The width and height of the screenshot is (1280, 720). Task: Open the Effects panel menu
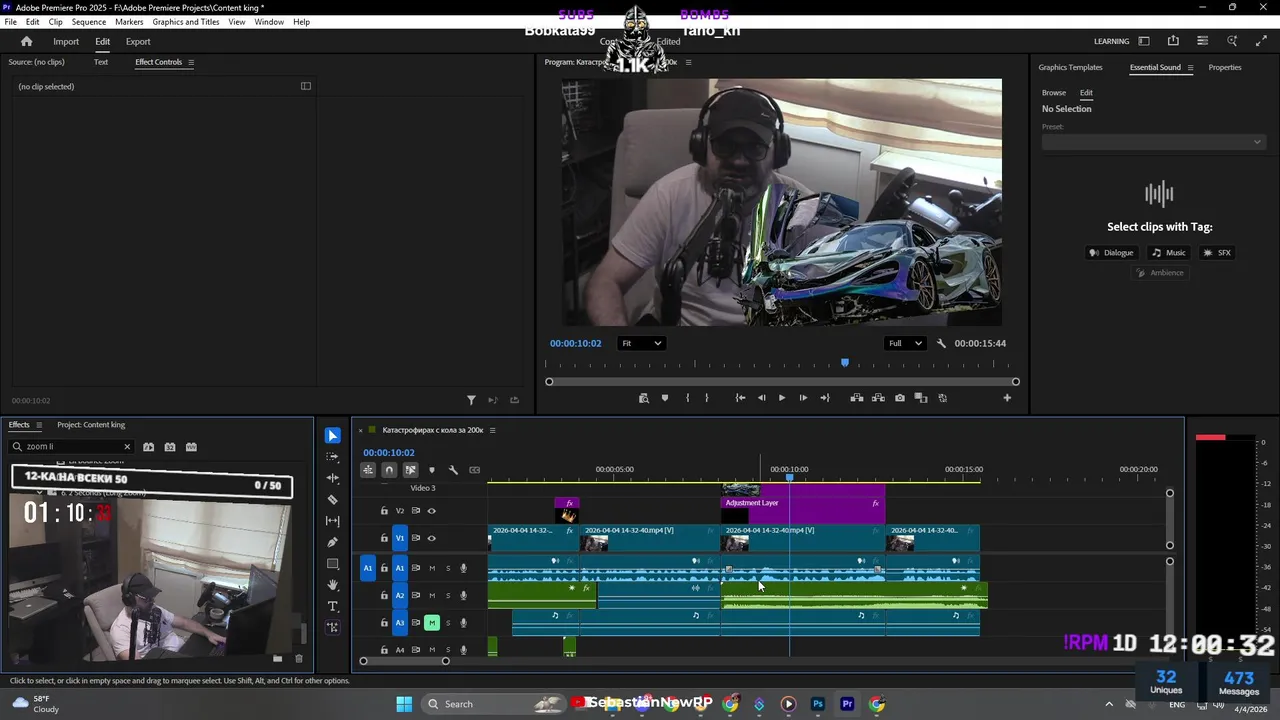[x=39, y=425]
